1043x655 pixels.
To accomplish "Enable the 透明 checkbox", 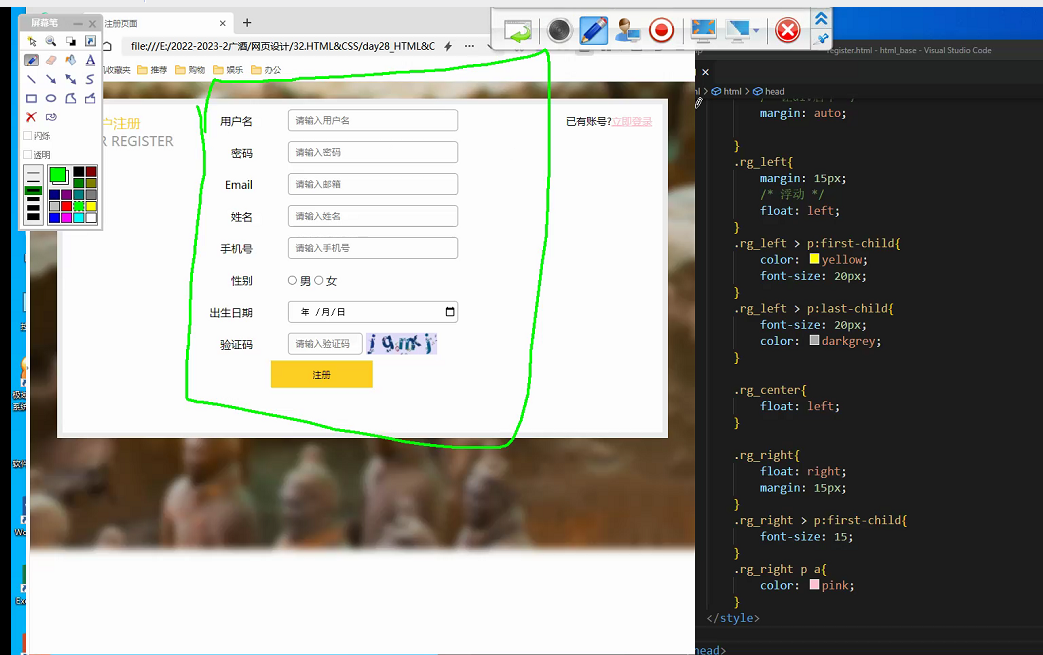I will 28,155.
